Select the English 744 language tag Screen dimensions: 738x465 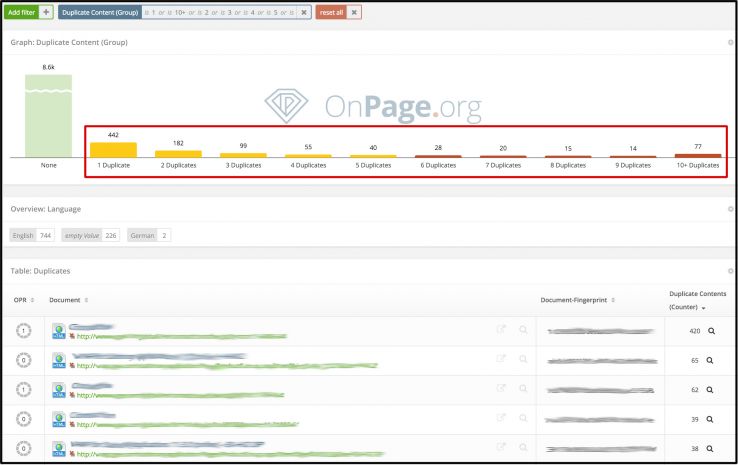[x=32, y=235]
